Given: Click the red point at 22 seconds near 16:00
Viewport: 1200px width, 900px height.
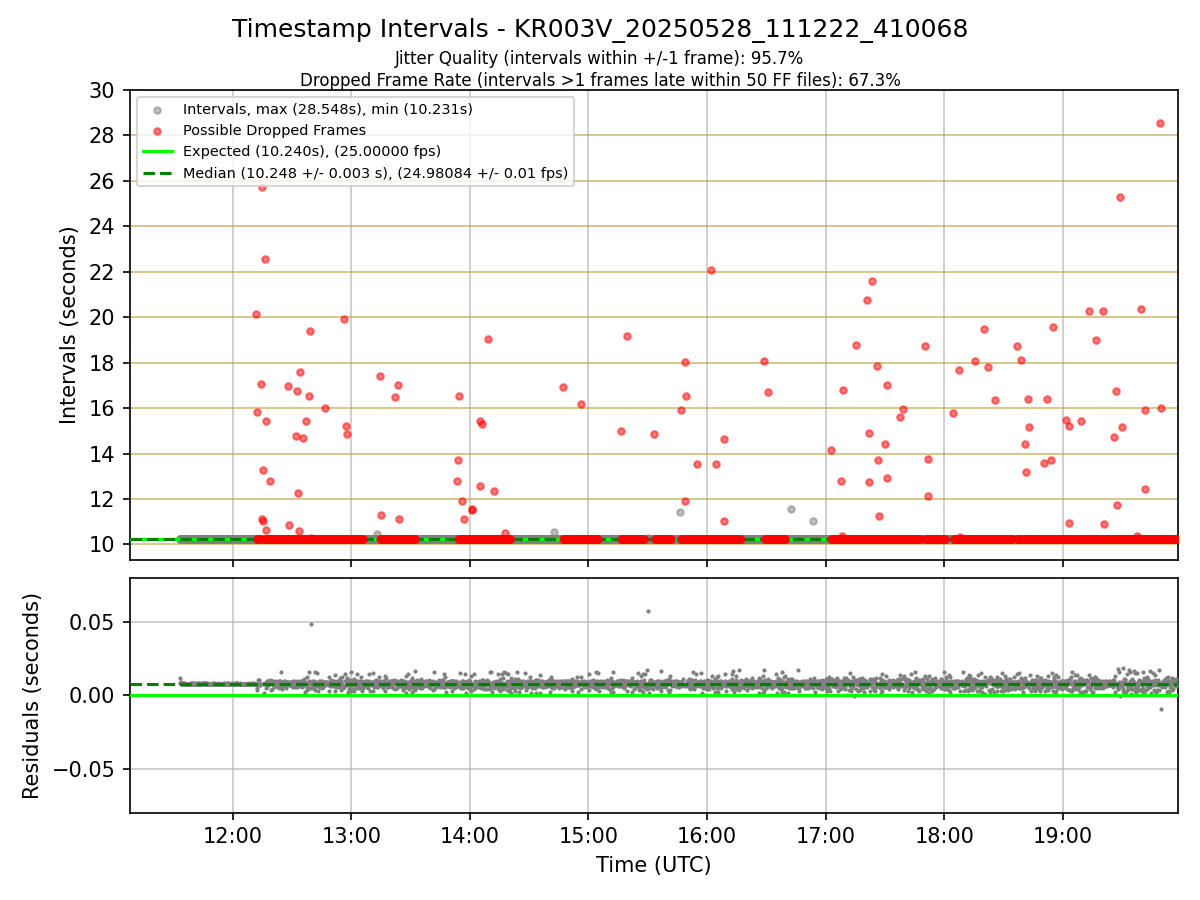Looking at the screenshot, I should pyautogui.click(x=711, y=270).
